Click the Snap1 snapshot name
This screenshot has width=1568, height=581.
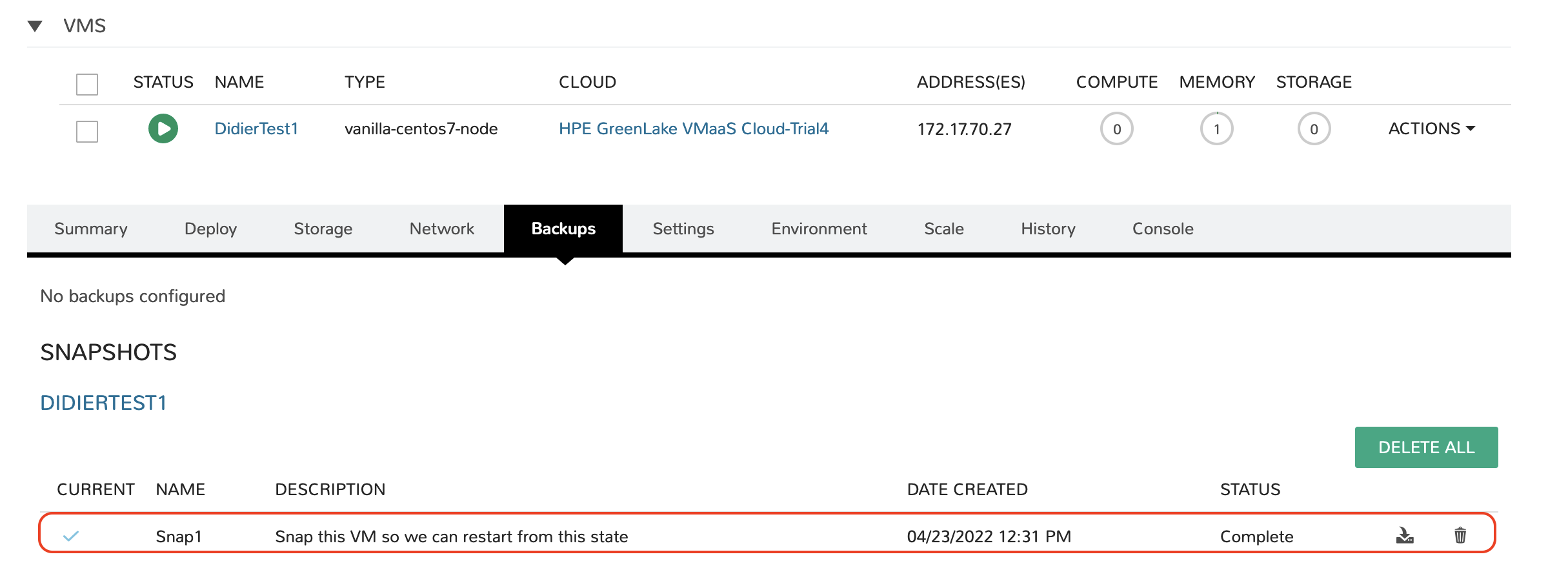point(179,536)
